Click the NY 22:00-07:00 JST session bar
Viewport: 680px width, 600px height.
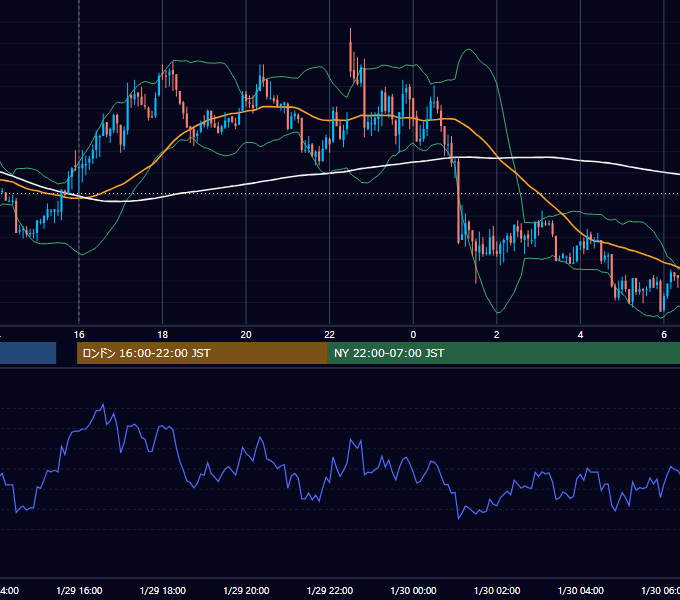pos(503,353)
